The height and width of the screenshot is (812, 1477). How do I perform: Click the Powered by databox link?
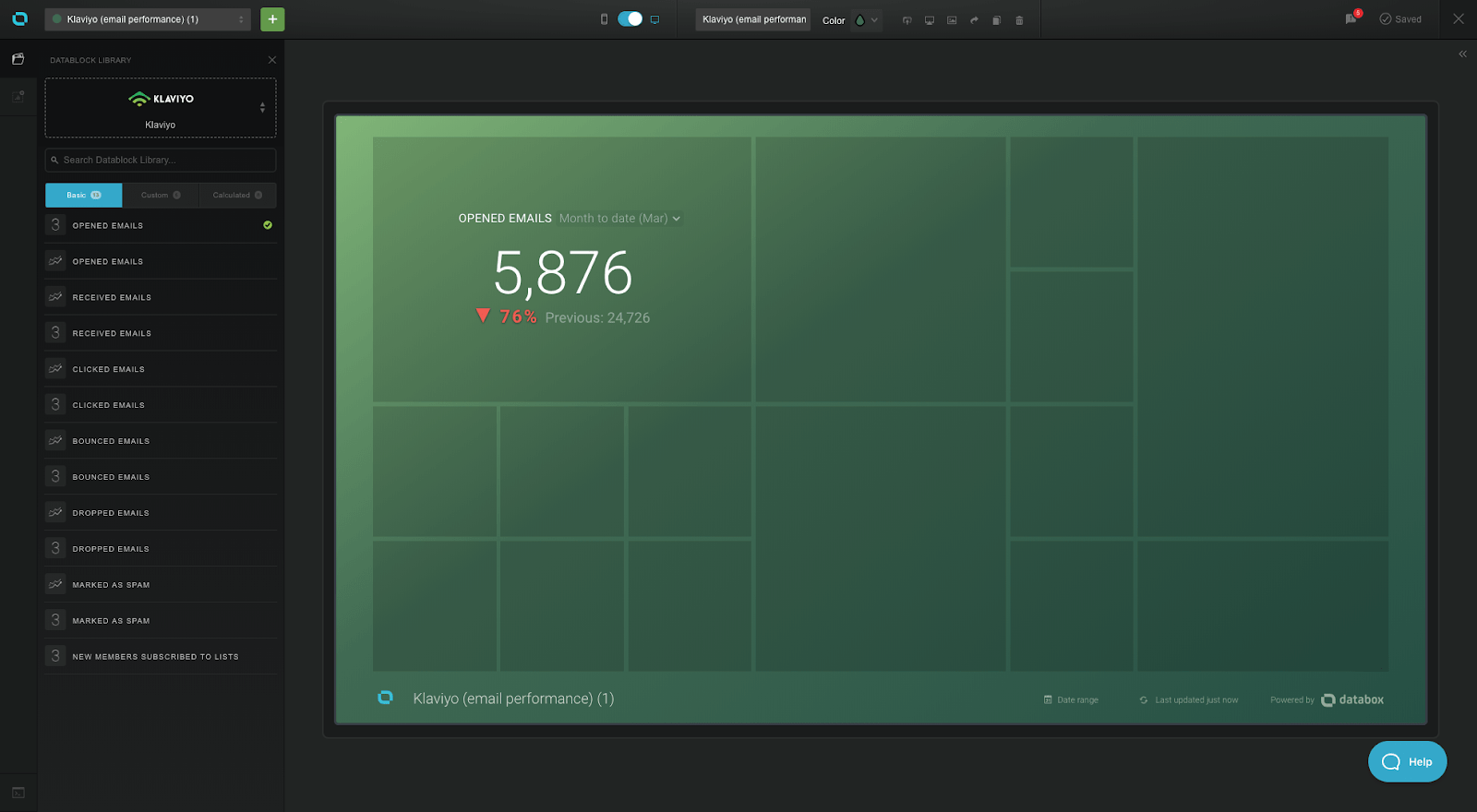click(x=1327, y=699)
